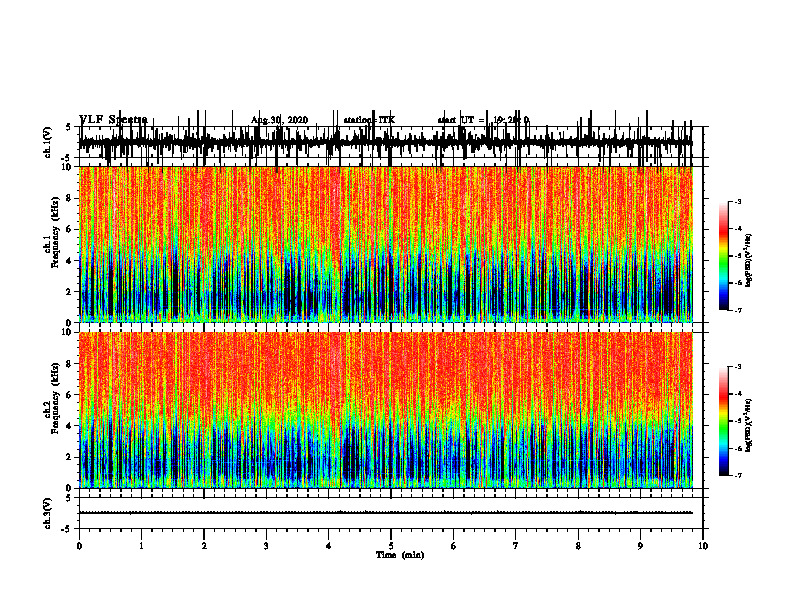This screenshot has width=792, height=612.
Task: Click time axis tick label "4"
Action: pos(328,546)
